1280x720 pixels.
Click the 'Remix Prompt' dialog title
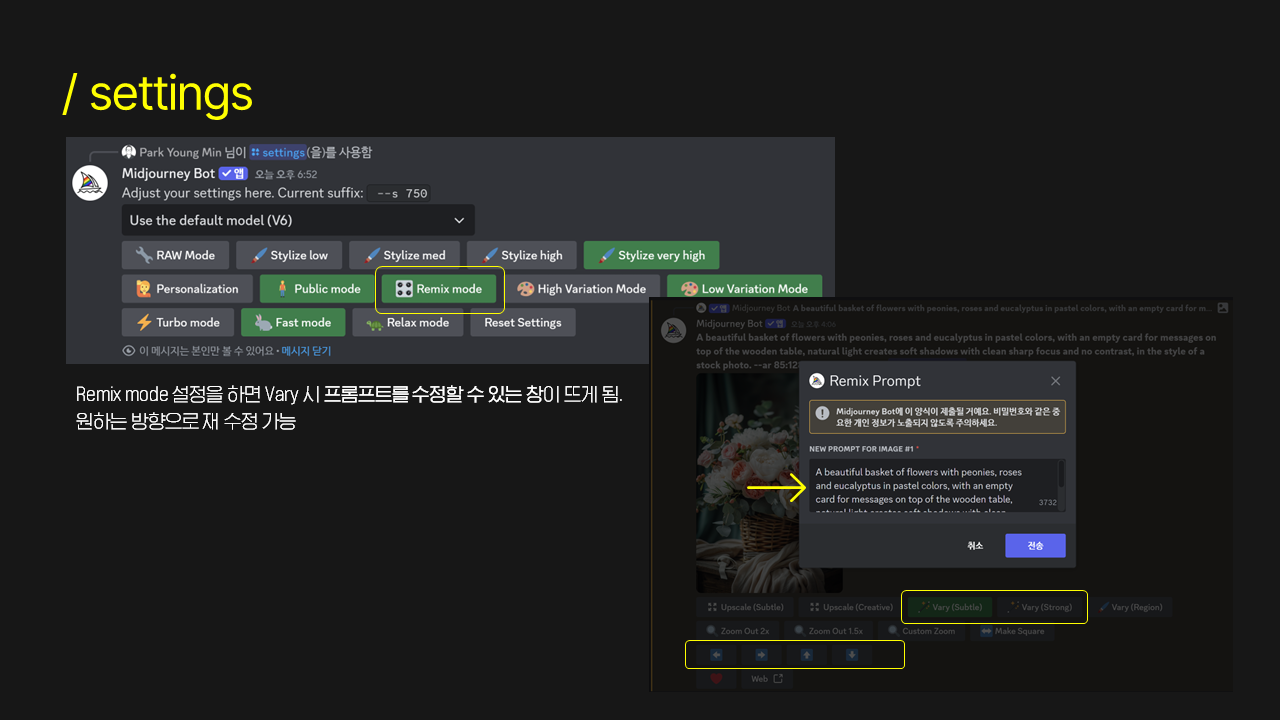[874, 381]
